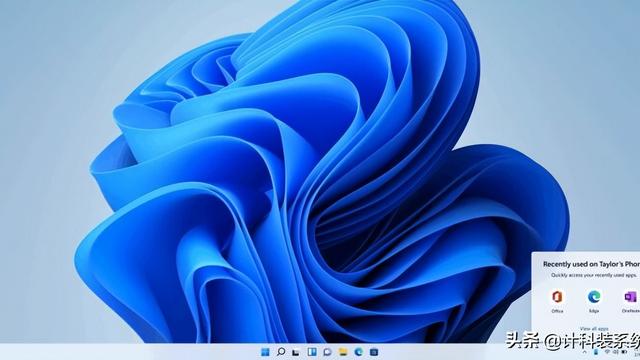This screenshot has width=640, height=360.
Task: Launch the Chat icon on taskbar
Action: click(327, 352)
